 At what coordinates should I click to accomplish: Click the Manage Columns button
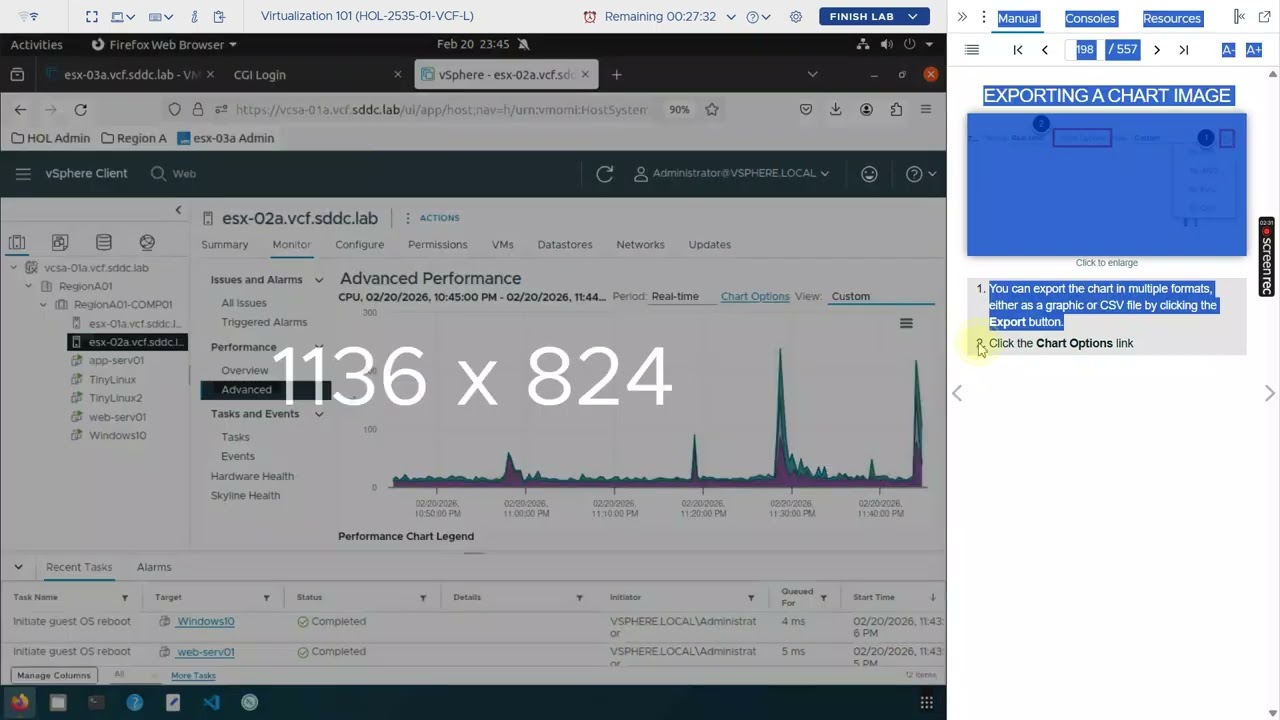point(54,676)
